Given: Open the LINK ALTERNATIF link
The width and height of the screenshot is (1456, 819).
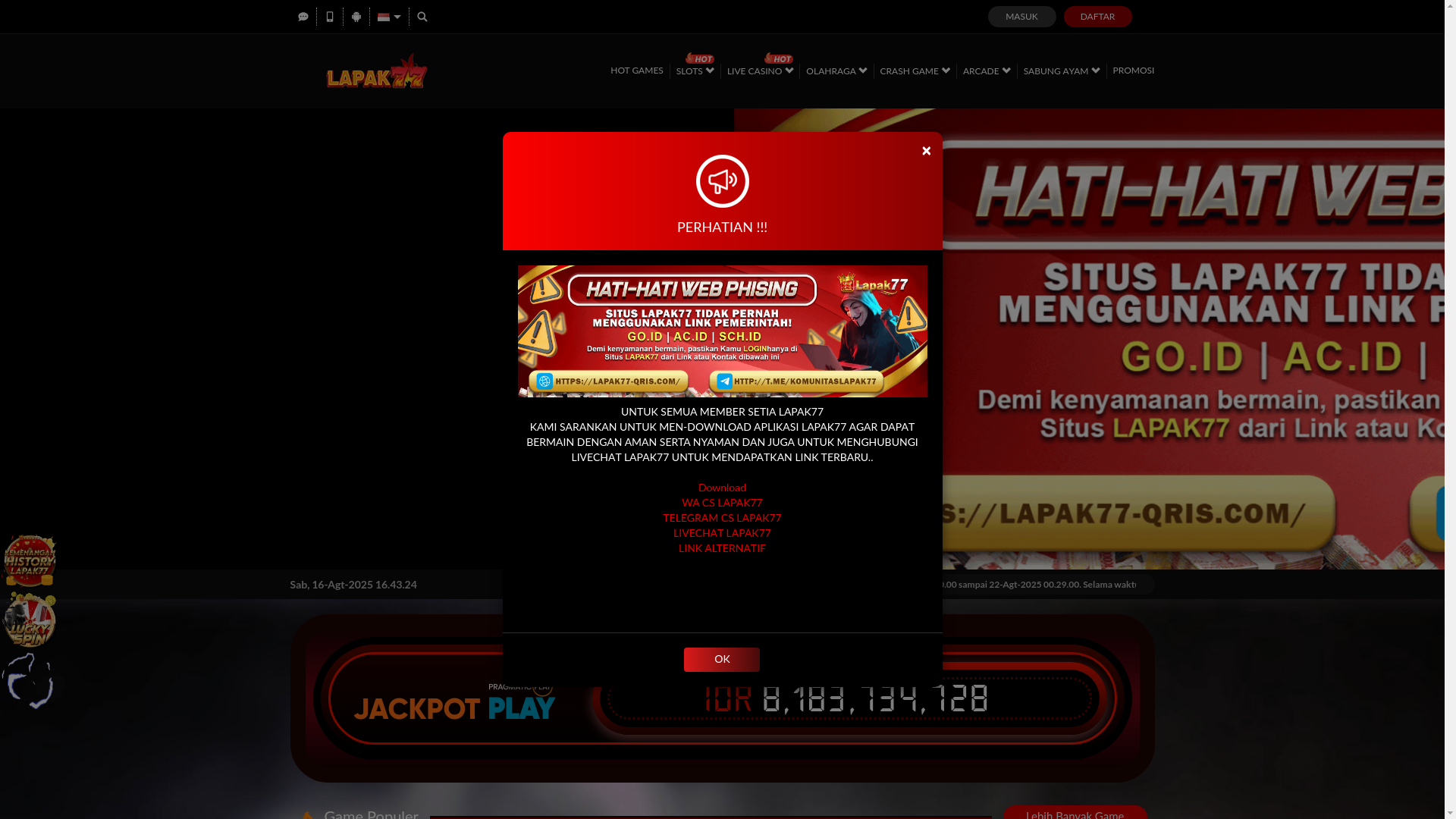Looking at the screenshot, I should point(722,548).
